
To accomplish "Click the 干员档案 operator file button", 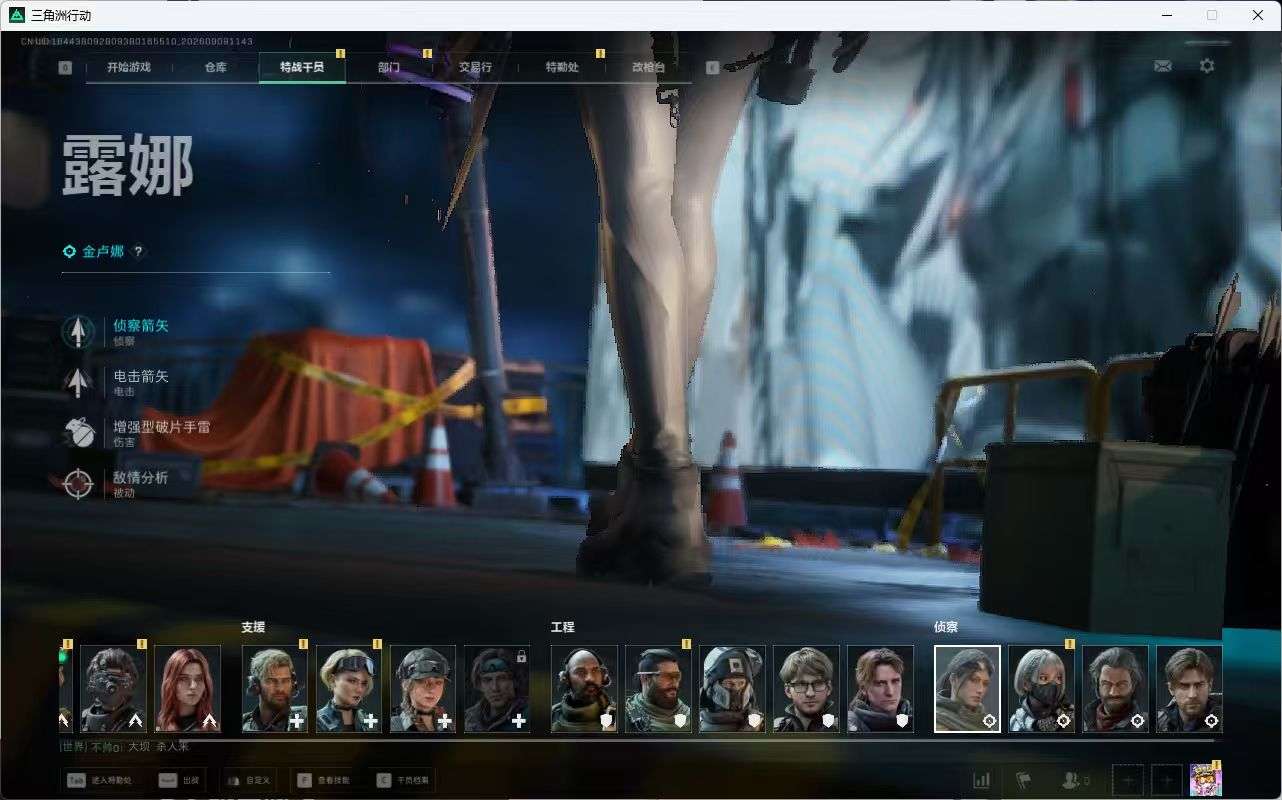I will (402, 780).
